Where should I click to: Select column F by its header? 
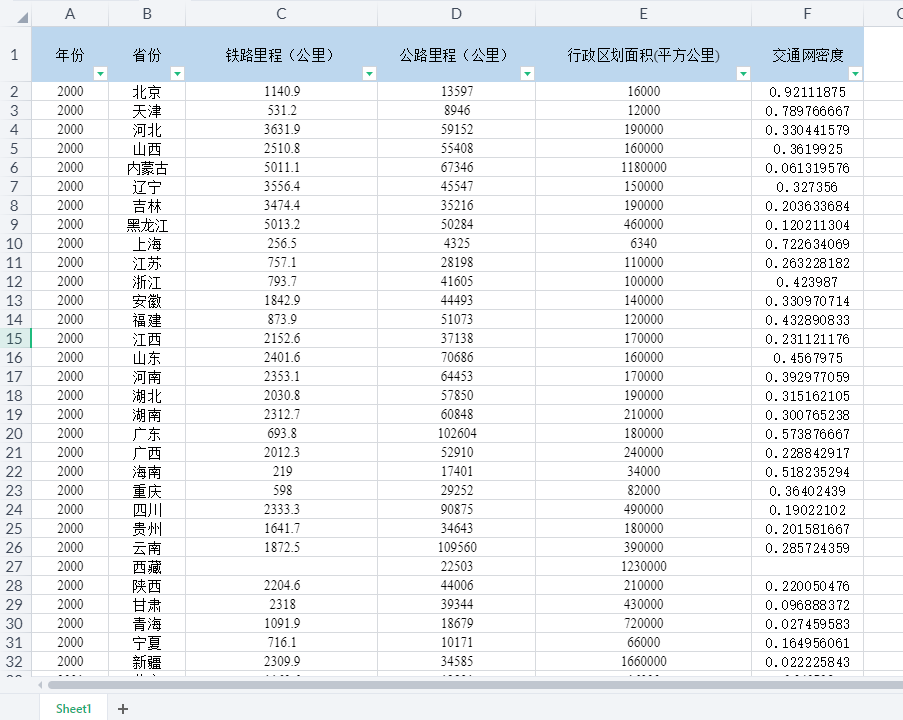pos(807,13)
